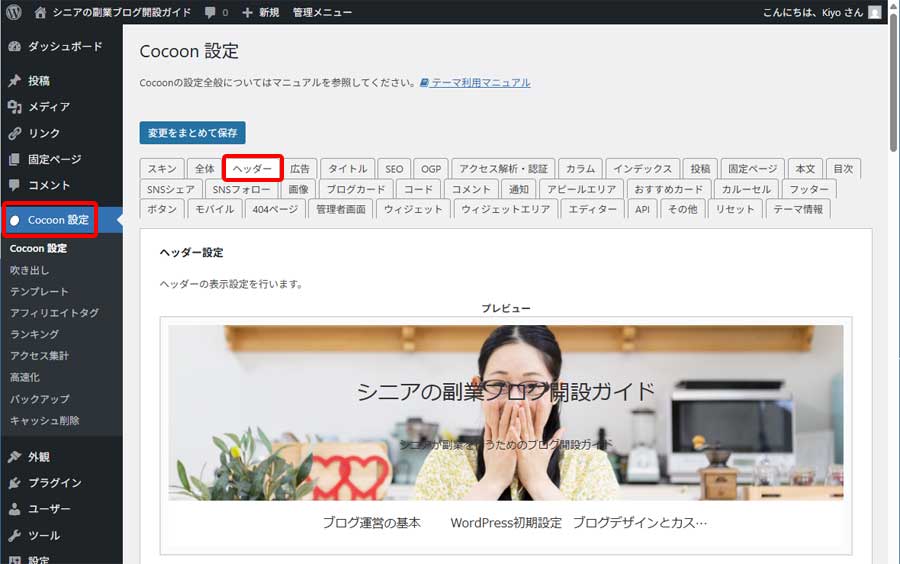The height and width of the screenshot is (564, 900).
Task: Click the user avatar in admin bar
Action: pos(875,12)
